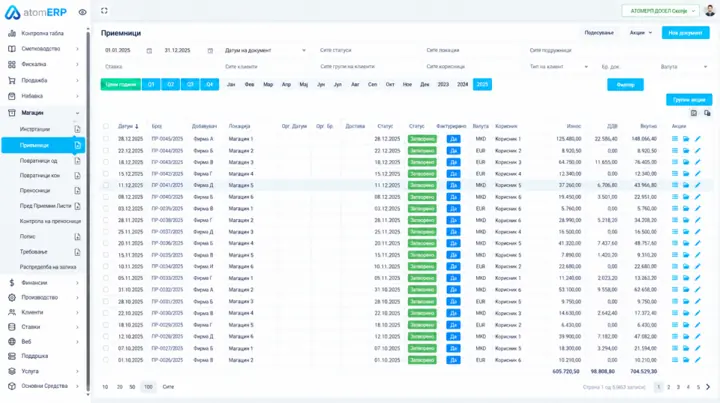Open calendar for end date 31.12.2025
This screenshot has width=720, height=403.
210,50
